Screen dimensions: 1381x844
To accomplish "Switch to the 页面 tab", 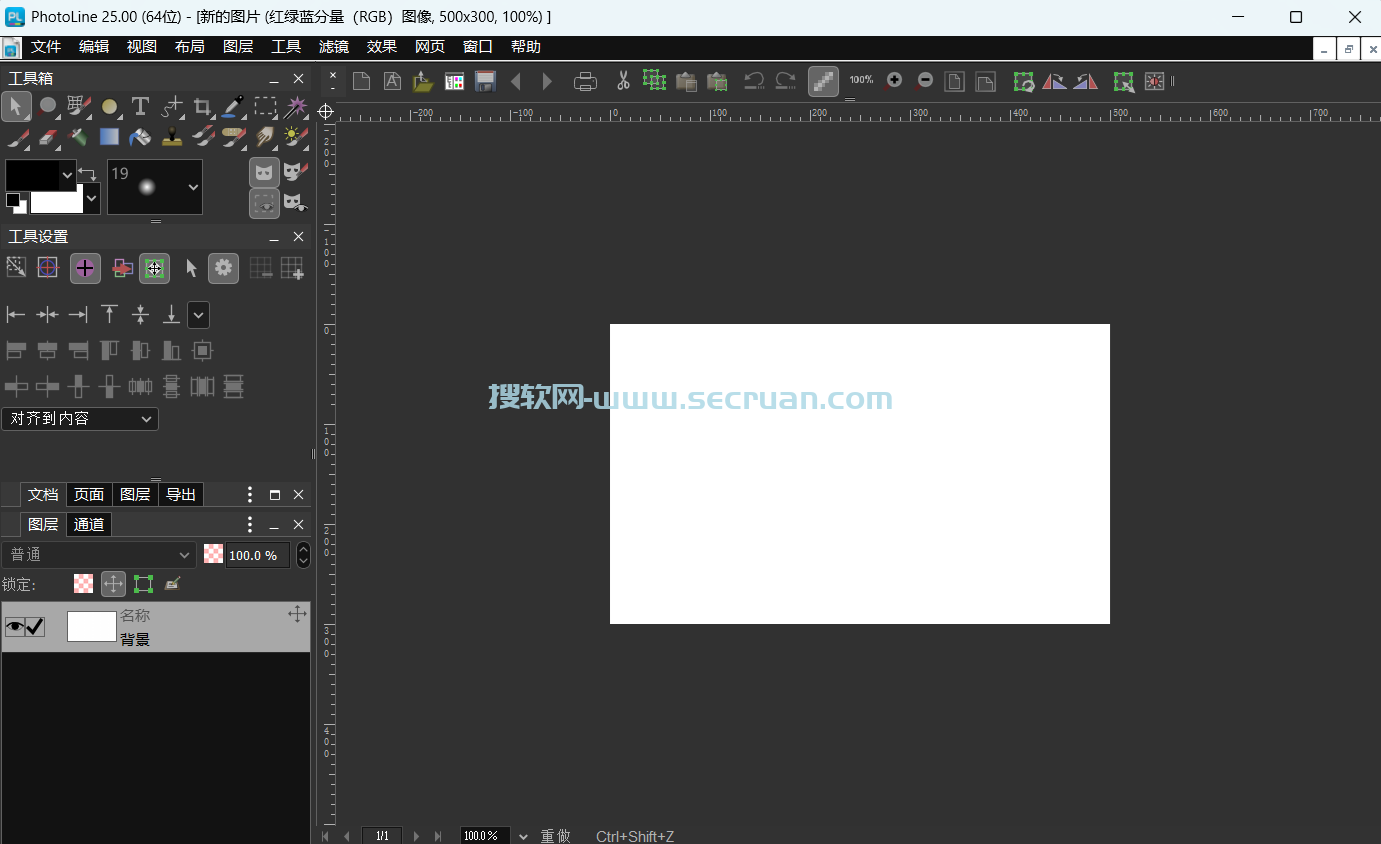I will click(89, 494).
